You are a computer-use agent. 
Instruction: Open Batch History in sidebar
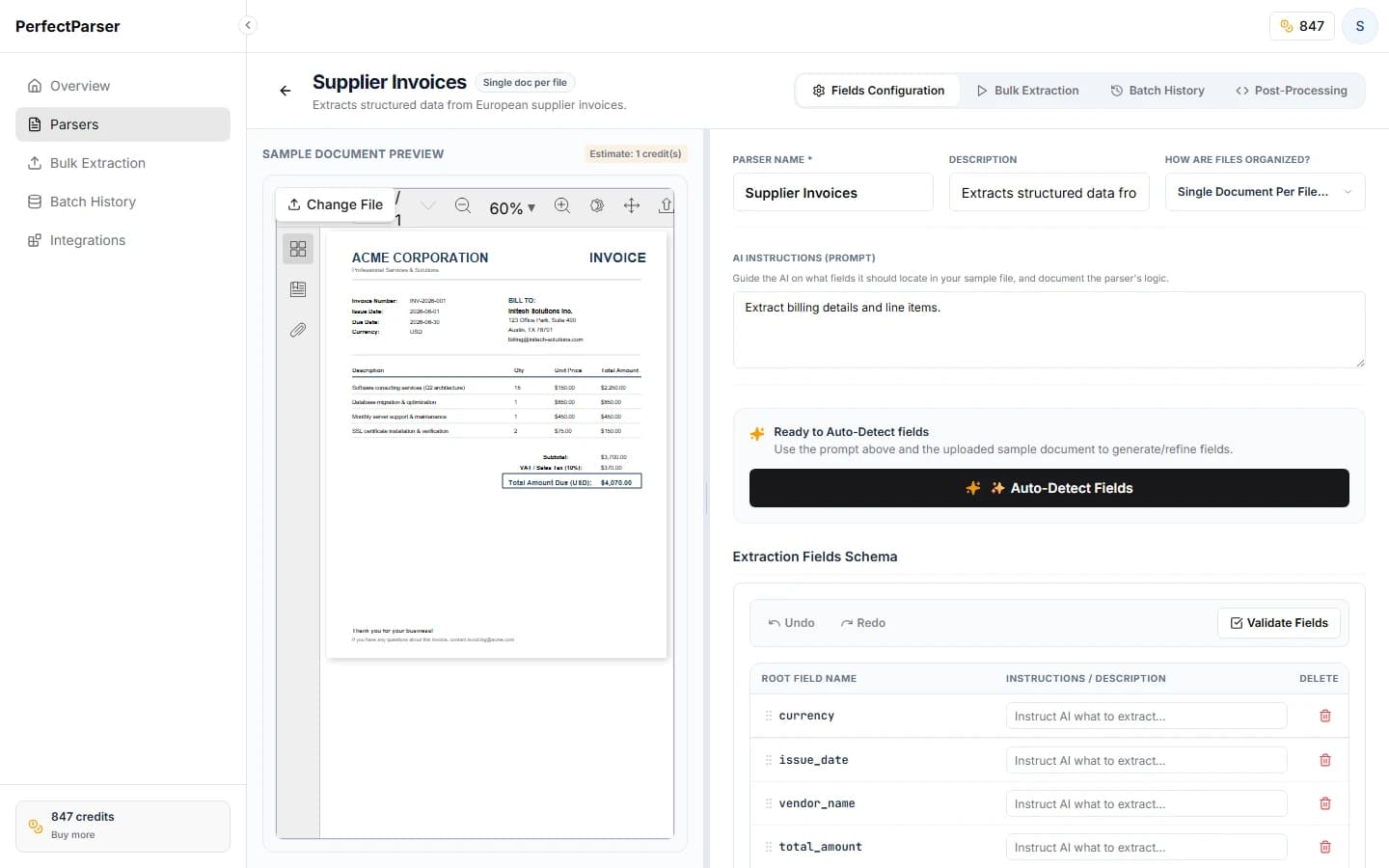[123, 202]
